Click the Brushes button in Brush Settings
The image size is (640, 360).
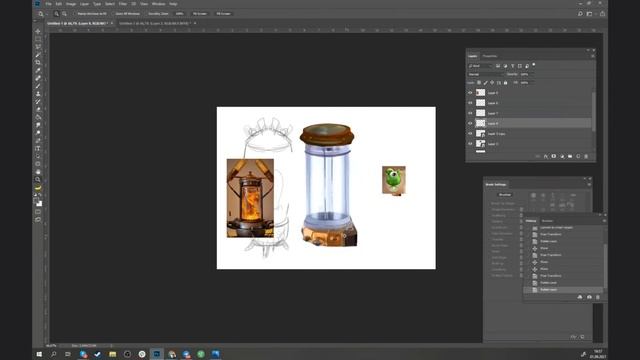(x=505, y=195)
